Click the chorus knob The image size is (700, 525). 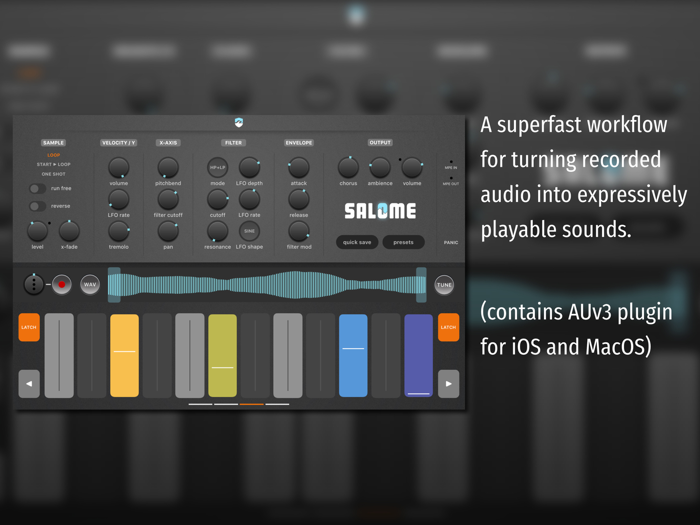(x=348, y=167)
